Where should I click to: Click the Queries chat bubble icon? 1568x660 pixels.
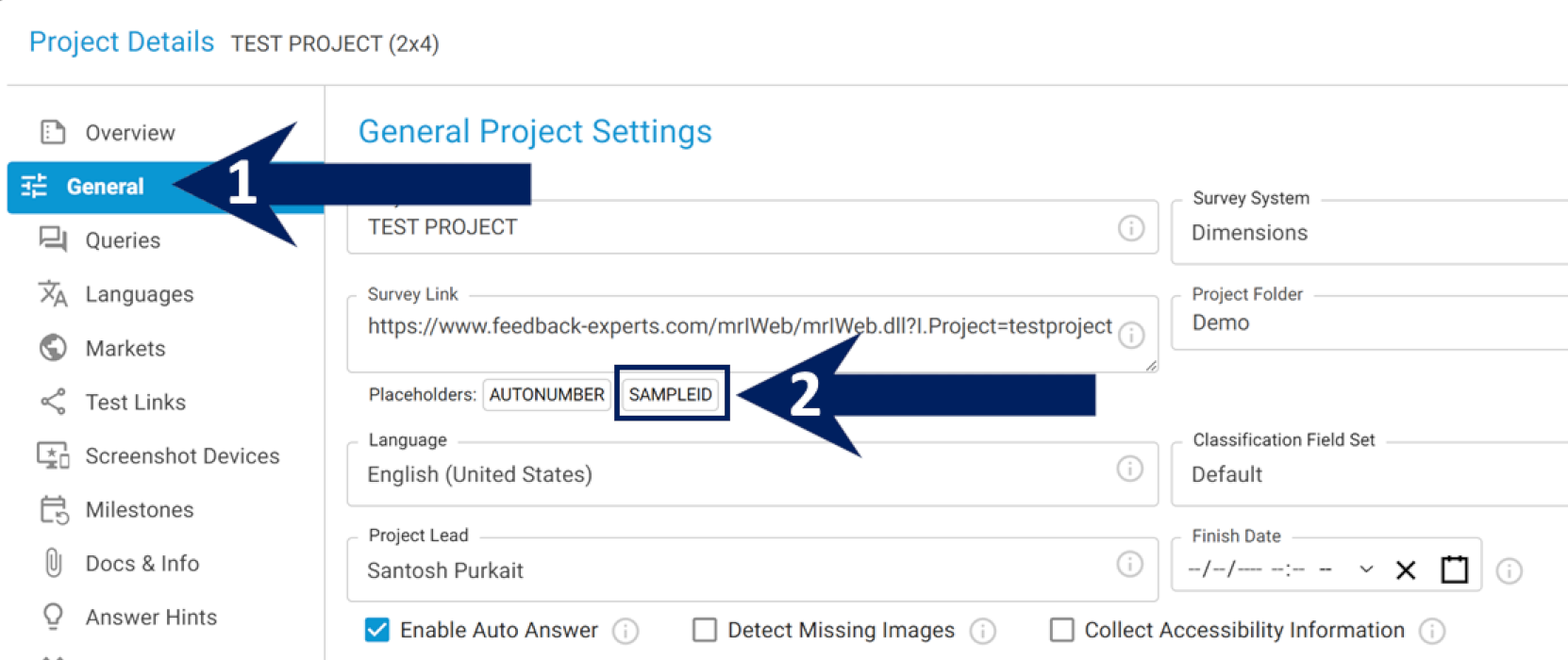(x=53, y=239)
